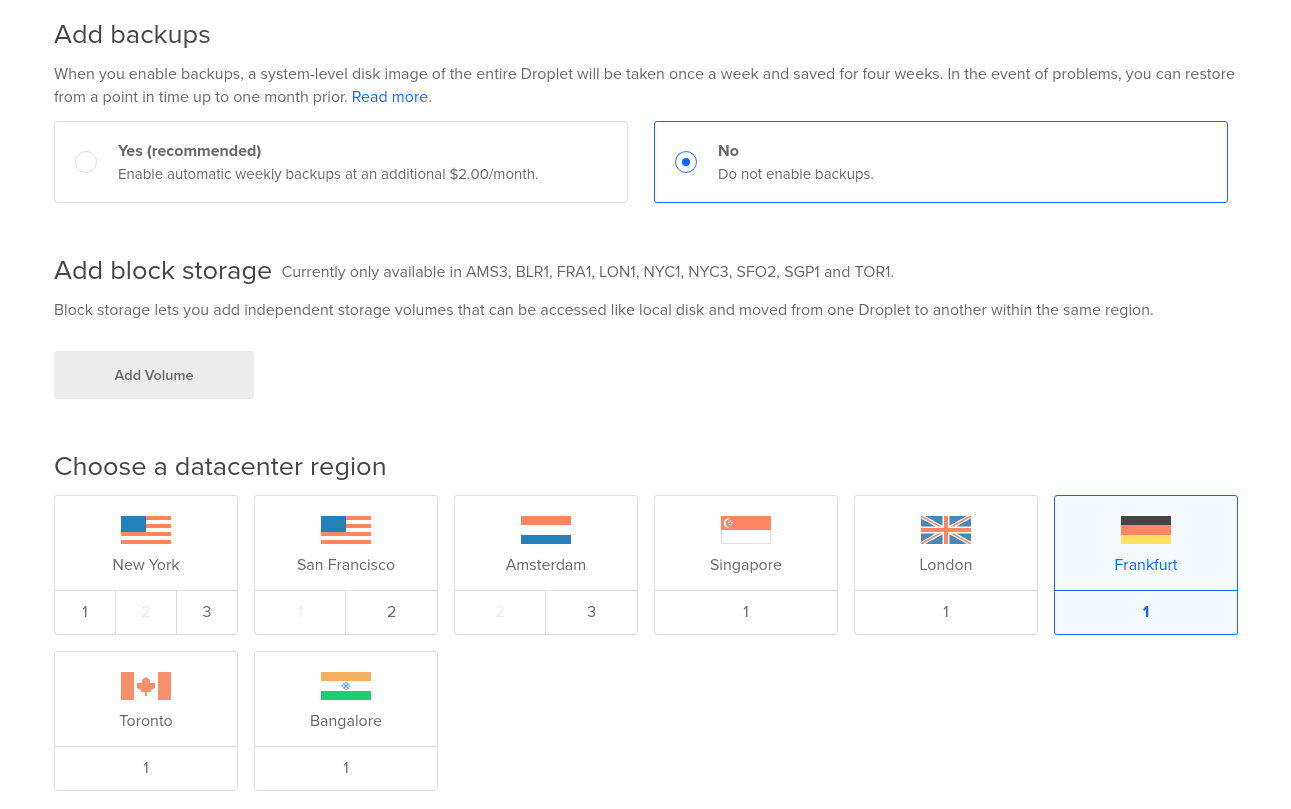Select New York datacenter 1

coord(85,612)
